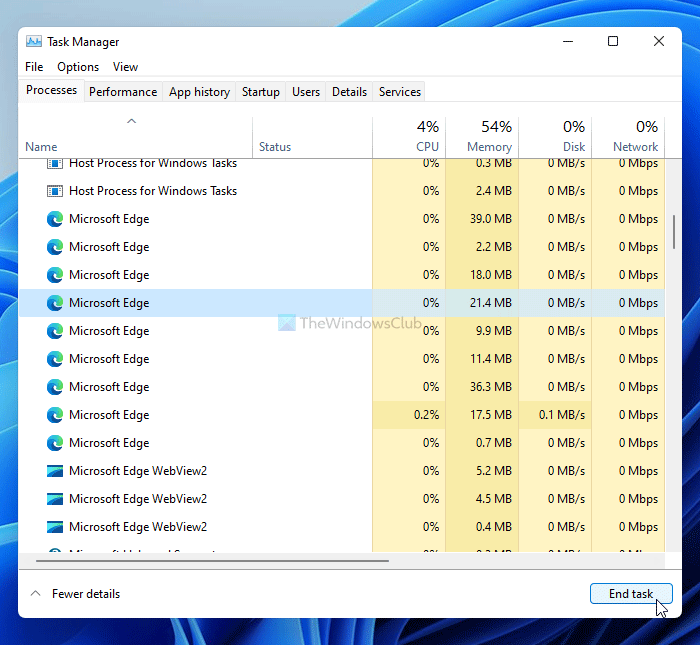700x645 pixels.
Task: Select the Microsoft Edge process using 9.9 MB
Action: (x=342, y=331)
